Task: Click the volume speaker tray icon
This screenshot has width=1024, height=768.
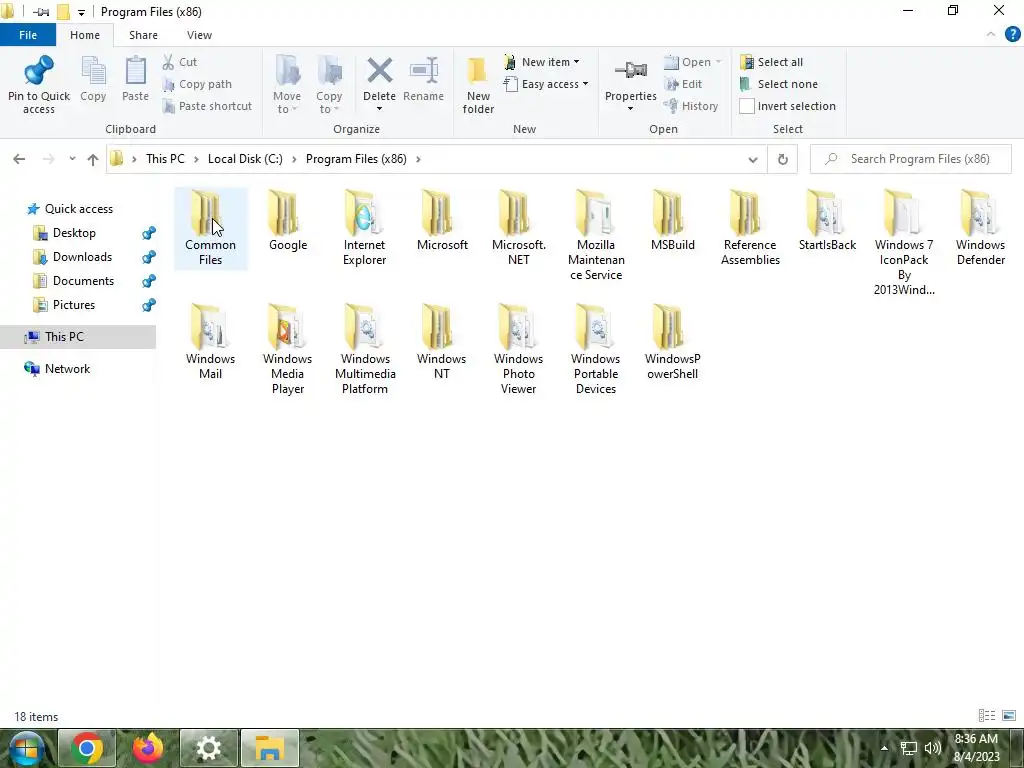Action: pos(933,748)
